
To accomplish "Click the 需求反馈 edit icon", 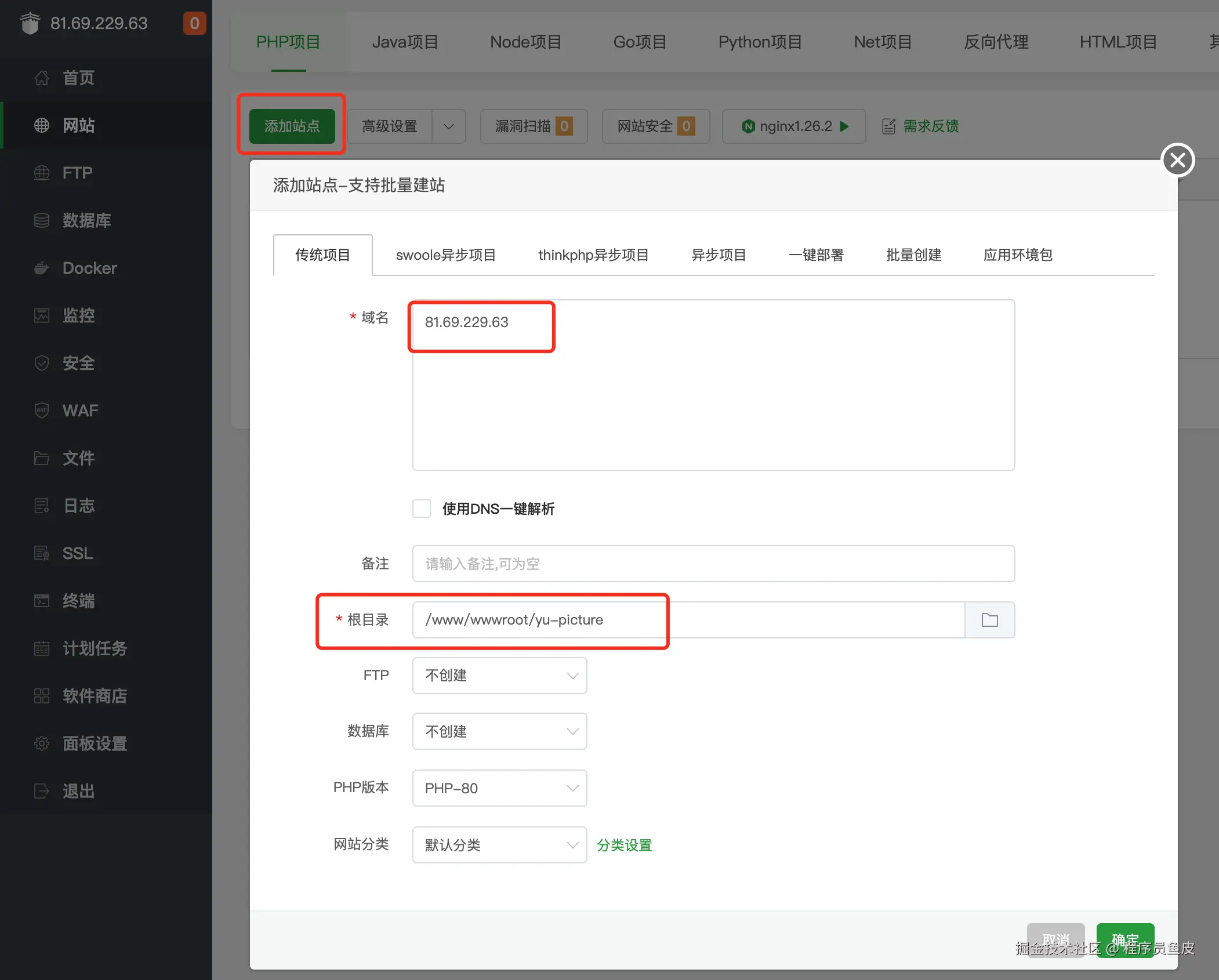I will (x=888, y=126).
